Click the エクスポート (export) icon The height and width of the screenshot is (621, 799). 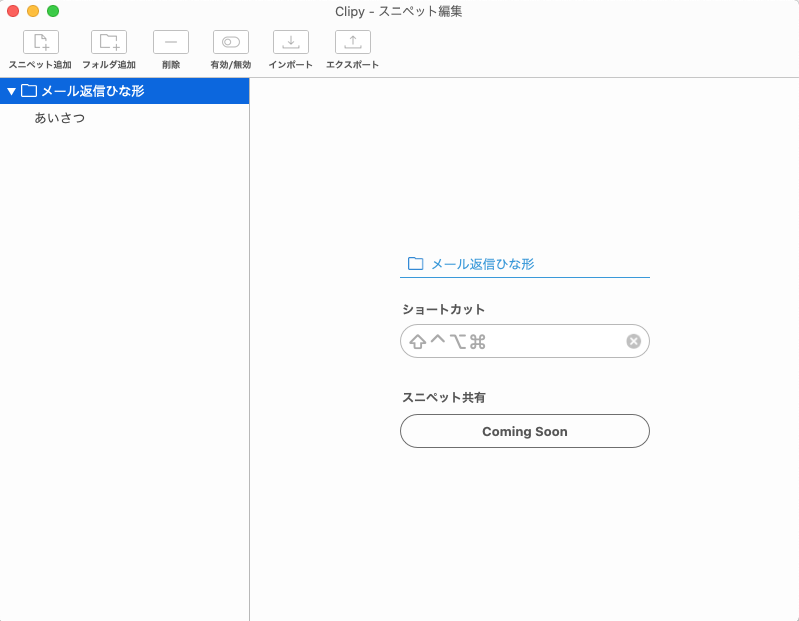coord(353,42)
